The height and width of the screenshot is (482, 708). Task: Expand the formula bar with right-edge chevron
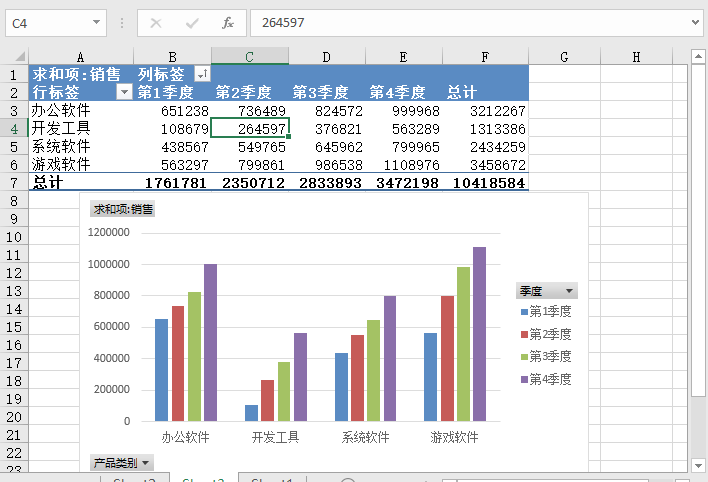point(695,22)
